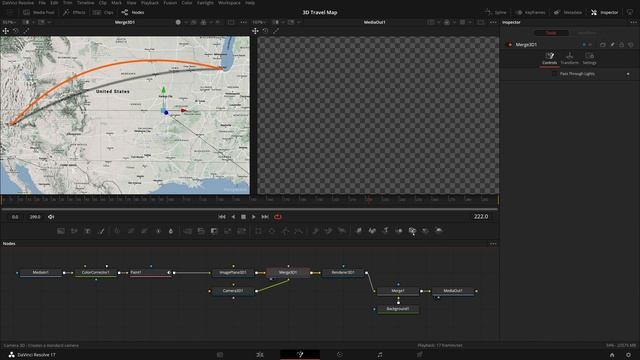The width and height of the screenshot is (640, 360).
Task: Switch to the Fairlight page
Action: (x=380, y=355)
